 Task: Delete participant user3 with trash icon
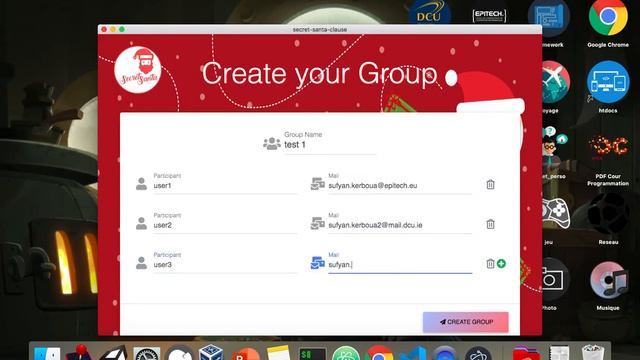point(491,264)
